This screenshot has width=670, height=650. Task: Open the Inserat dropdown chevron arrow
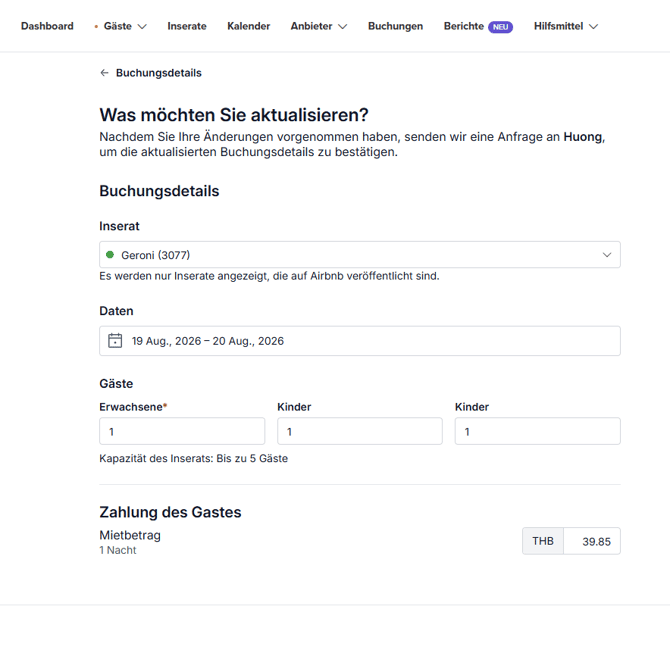pyautogui.click(x=606, y=255)
